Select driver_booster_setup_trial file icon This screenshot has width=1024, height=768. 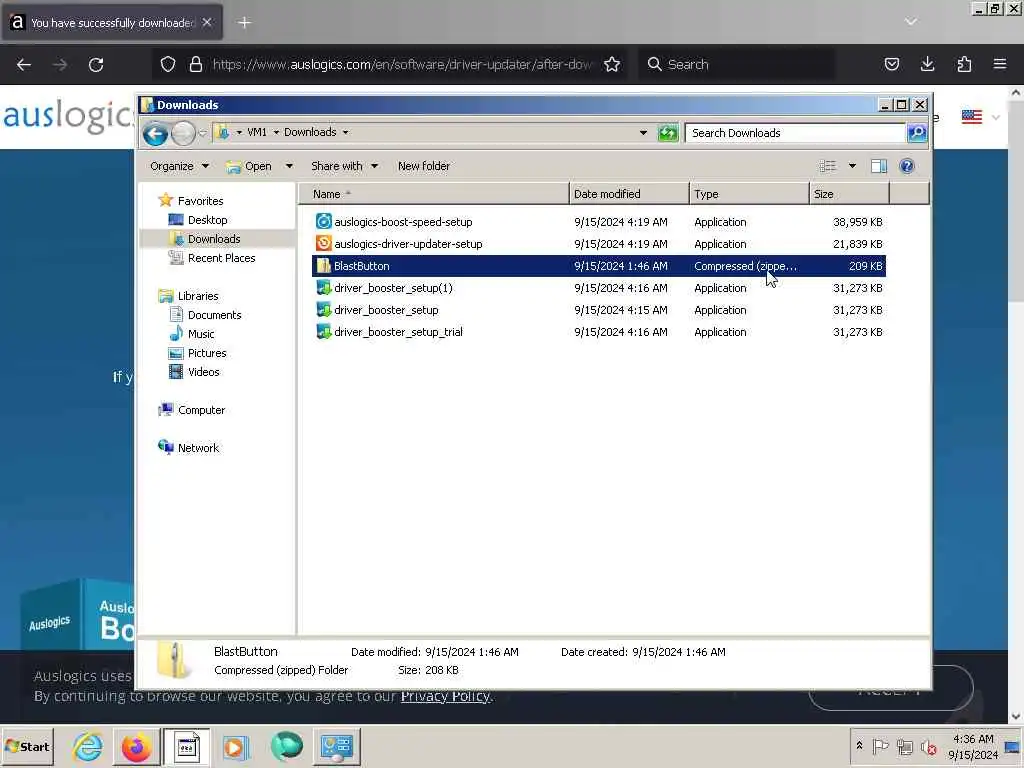(x=323, y=332)
